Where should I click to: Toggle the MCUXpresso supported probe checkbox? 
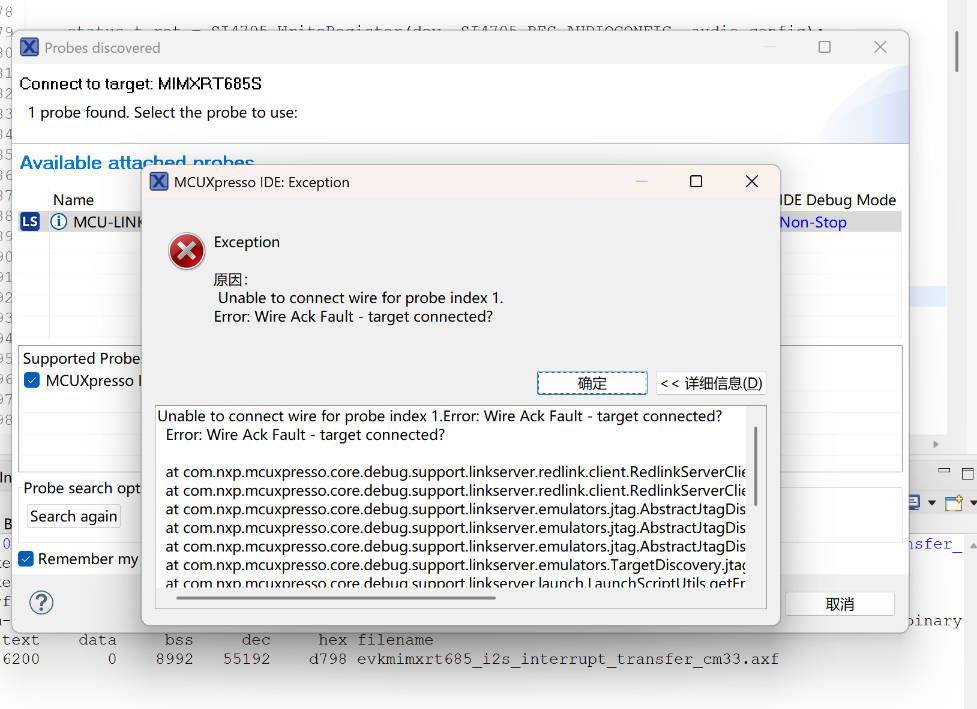click(x=32, y=380)
